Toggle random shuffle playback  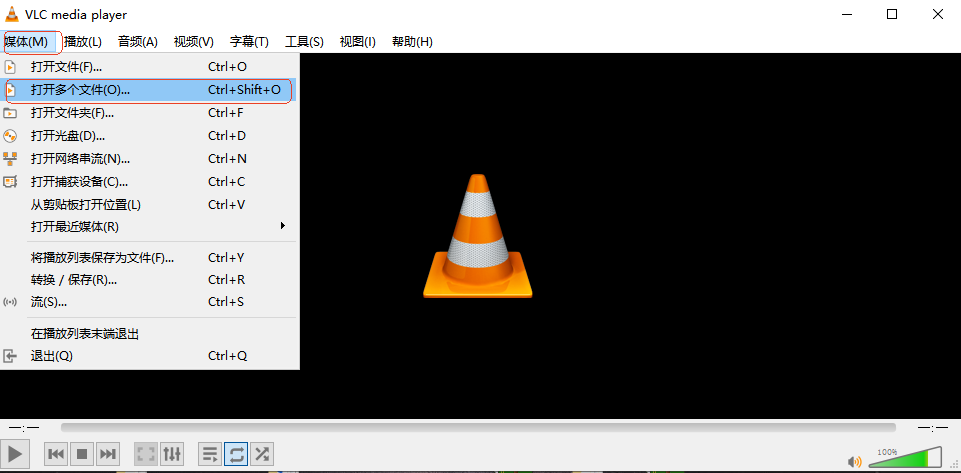pos(262,454)
